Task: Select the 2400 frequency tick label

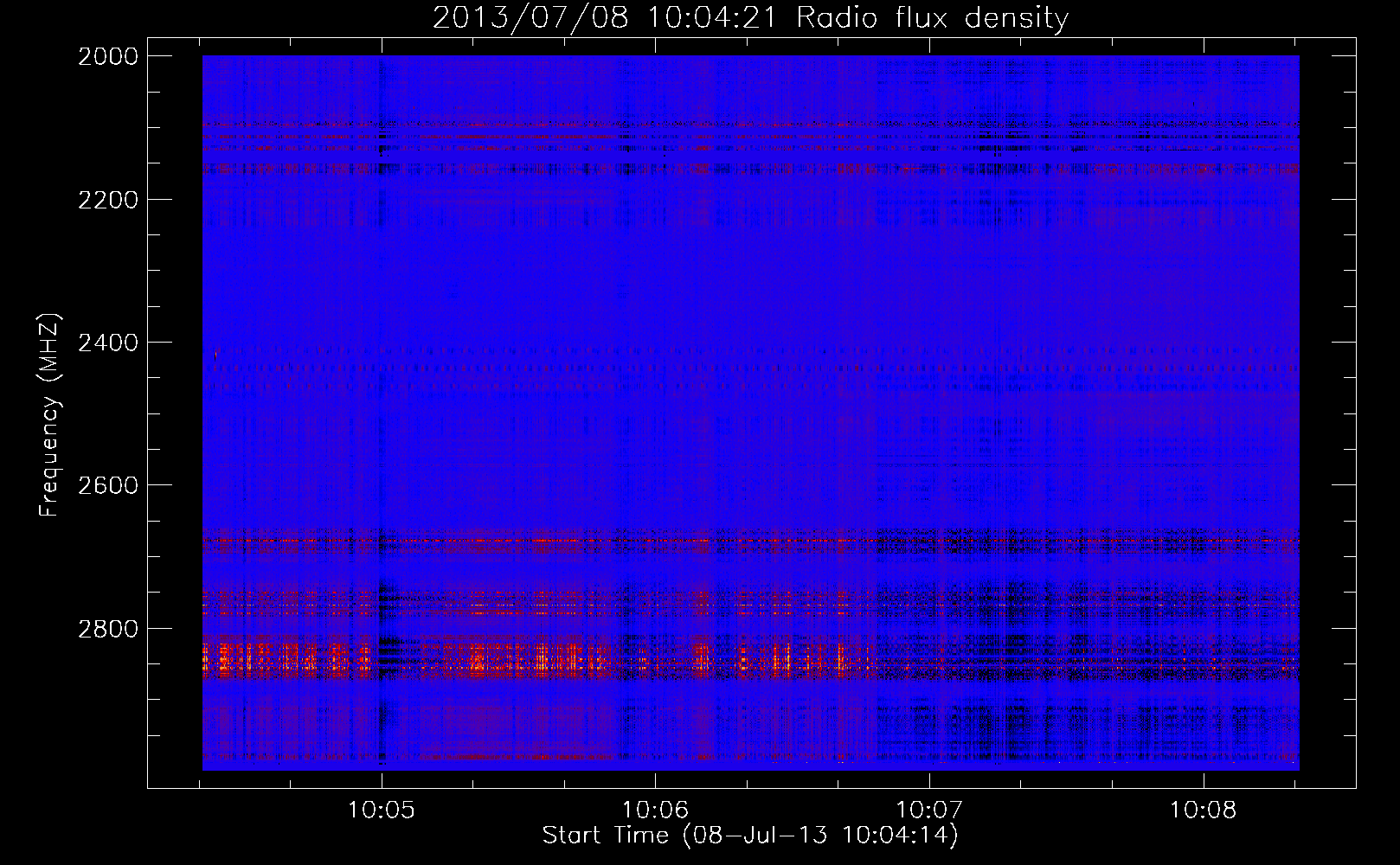Action: (107, 343)
